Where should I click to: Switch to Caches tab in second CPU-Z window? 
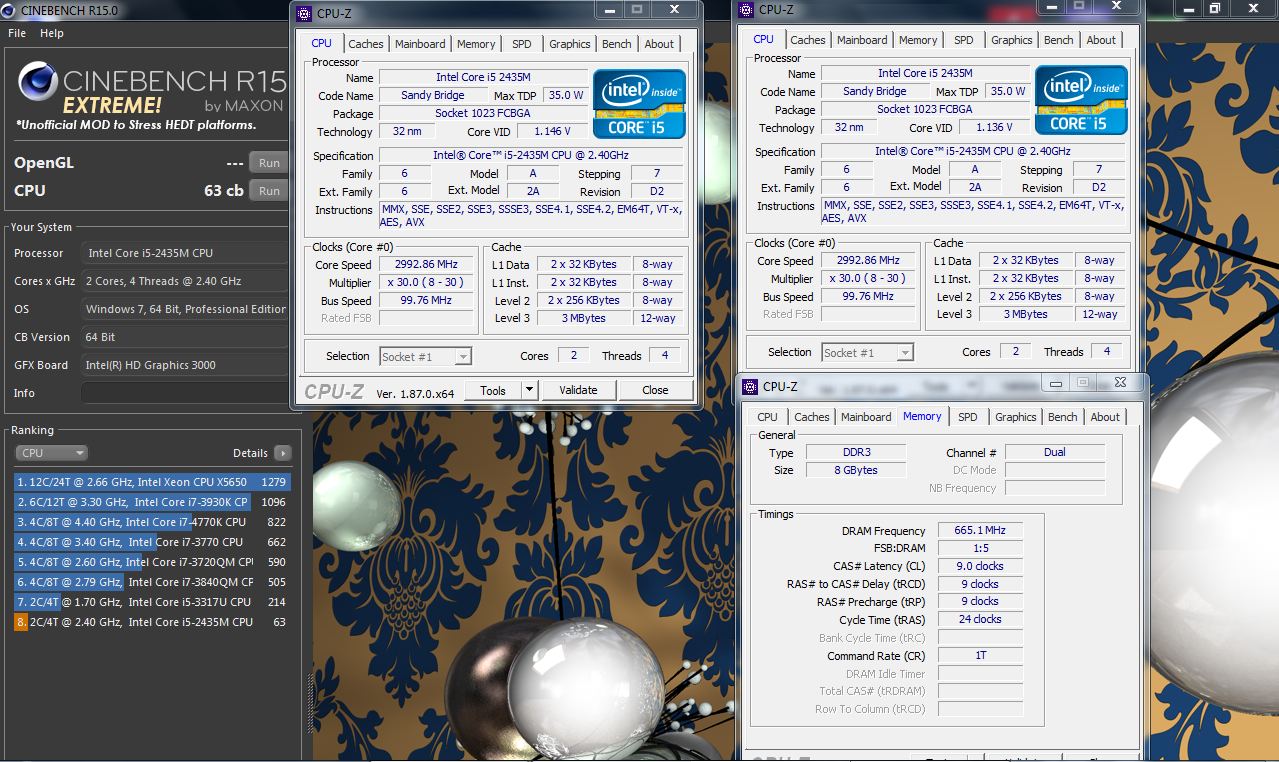[808, 40]
